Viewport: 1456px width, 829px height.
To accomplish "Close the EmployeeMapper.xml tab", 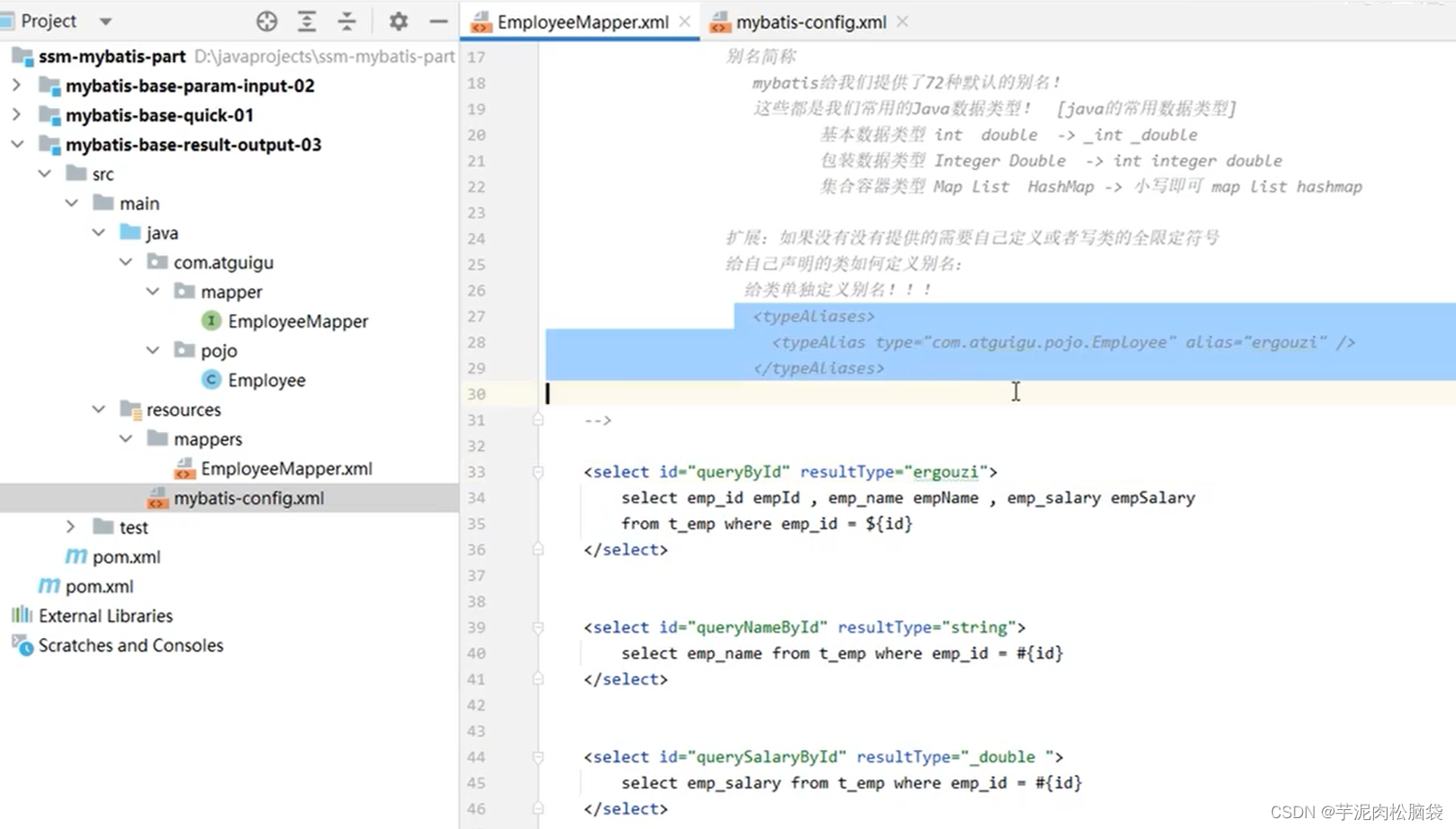I will click(x=685, y=22).
